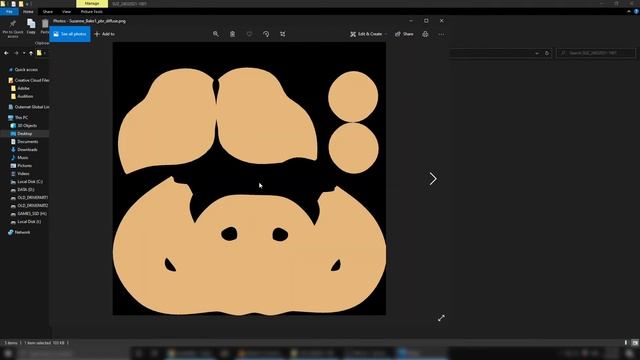Image resolution: width=640 pixels, height=360 pixels.
Task: Open the Paste icon in Explorer ribbon
Action: click(45, 26)
